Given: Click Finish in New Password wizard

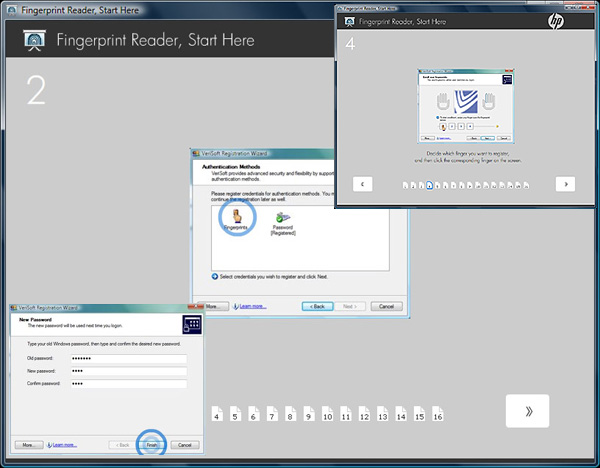Looking at the screenshot, I should point(152,445).
